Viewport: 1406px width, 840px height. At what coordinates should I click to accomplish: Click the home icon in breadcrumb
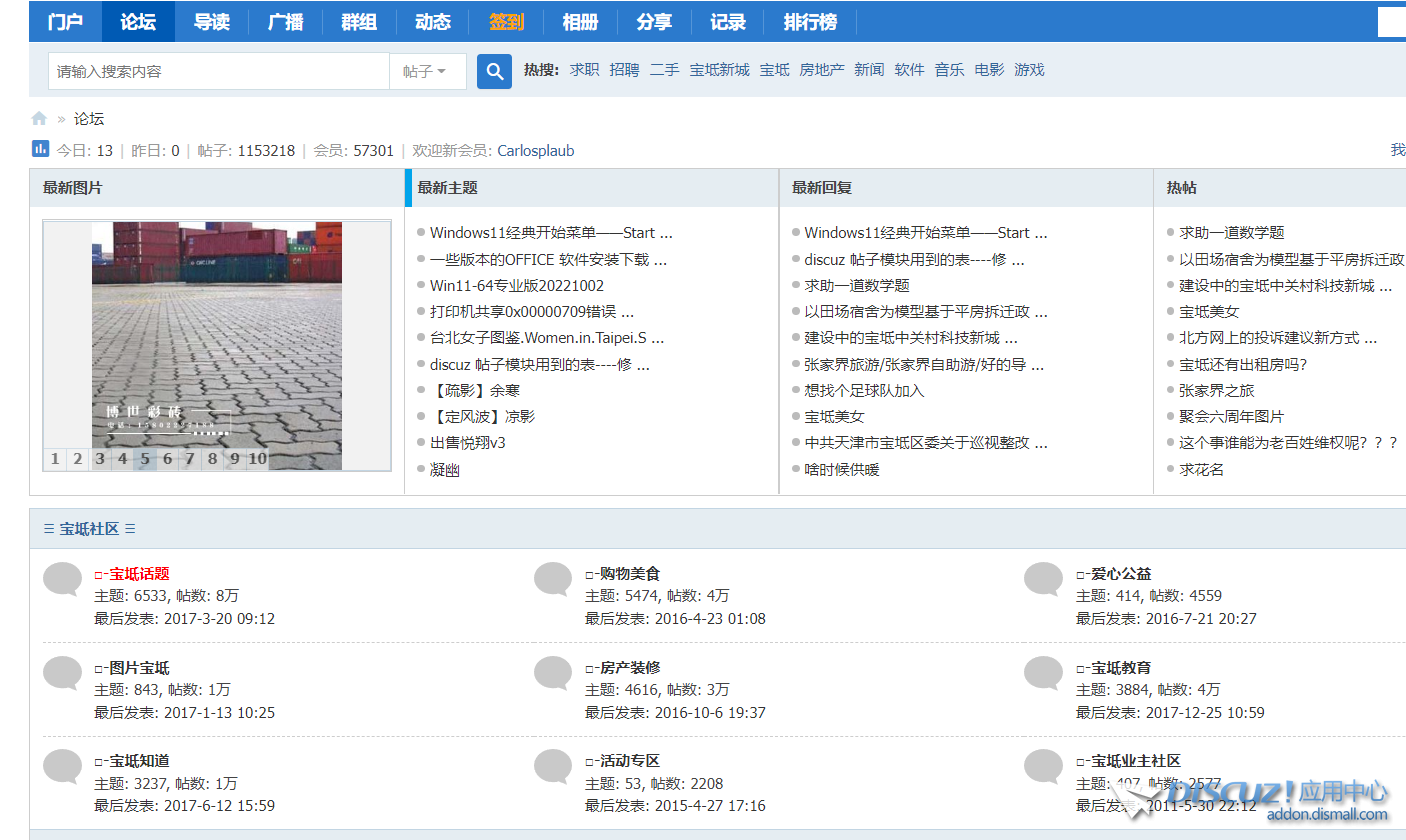click(39, 119)
